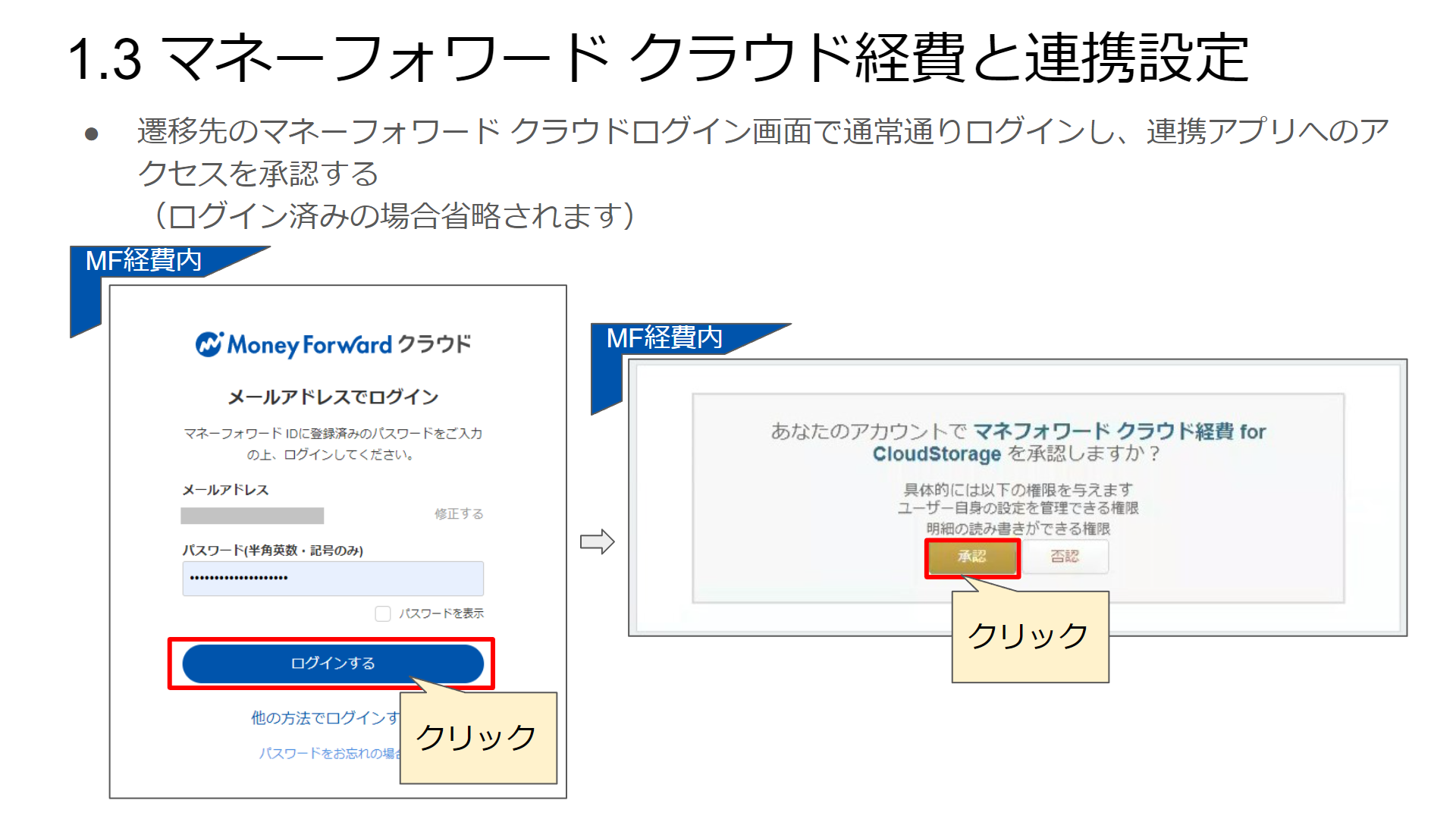Click the マネフォワード クラウド経費 for CloudStorage app name

click(x=1069, y=442)
